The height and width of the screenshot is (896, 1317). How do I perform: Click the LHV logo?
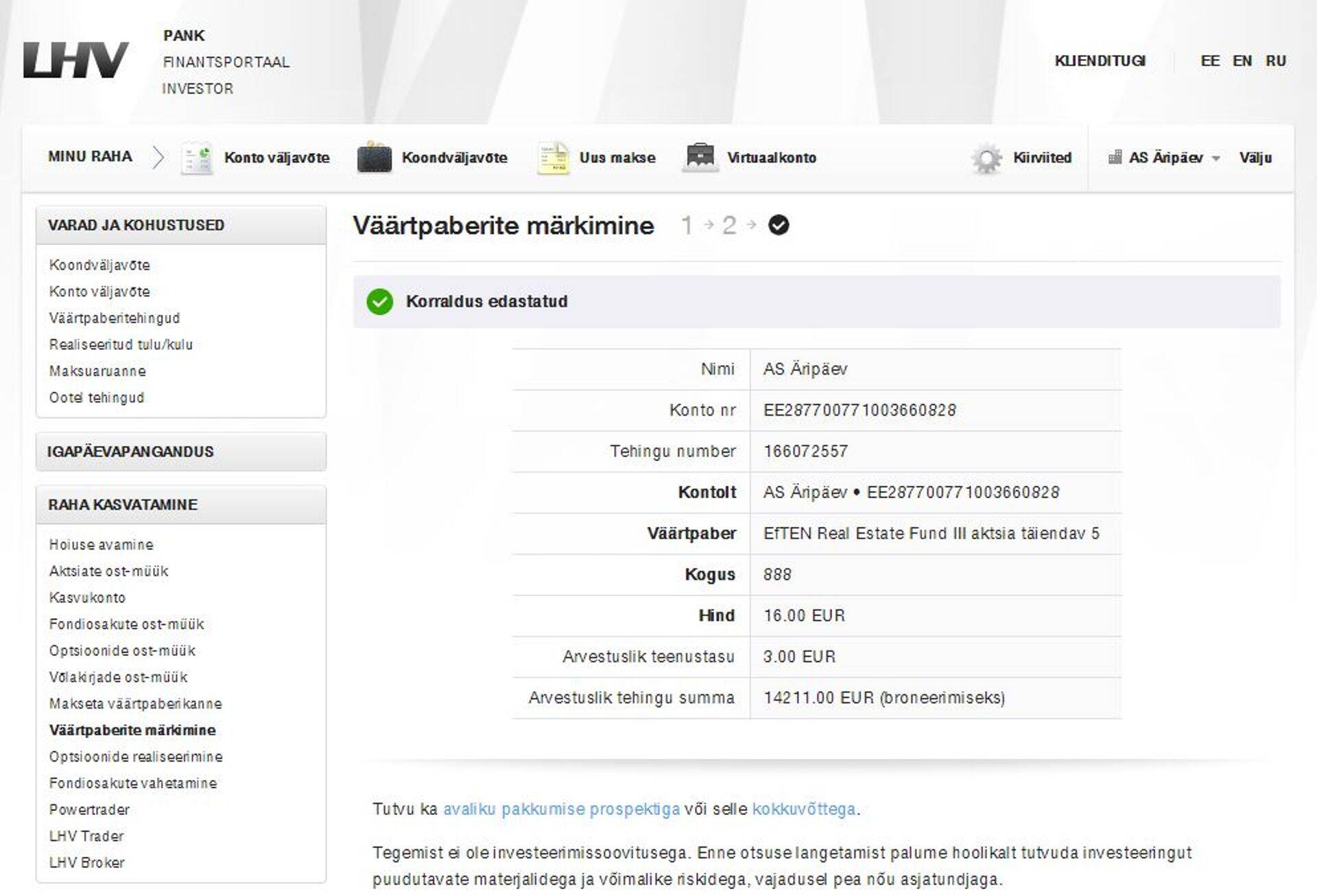[74, 60]
